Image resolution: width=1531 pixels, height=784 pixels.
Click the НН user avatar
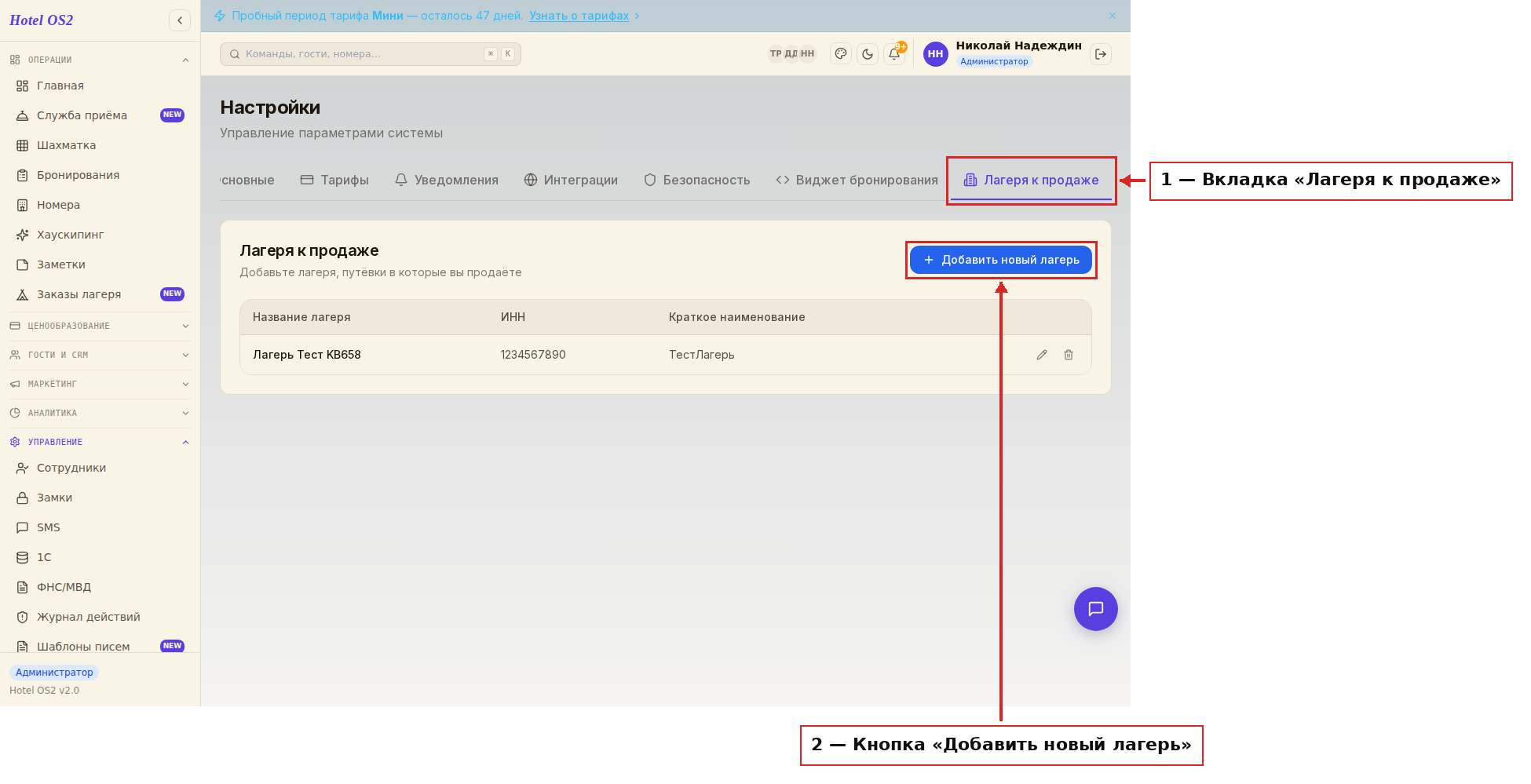click(935, 54)
